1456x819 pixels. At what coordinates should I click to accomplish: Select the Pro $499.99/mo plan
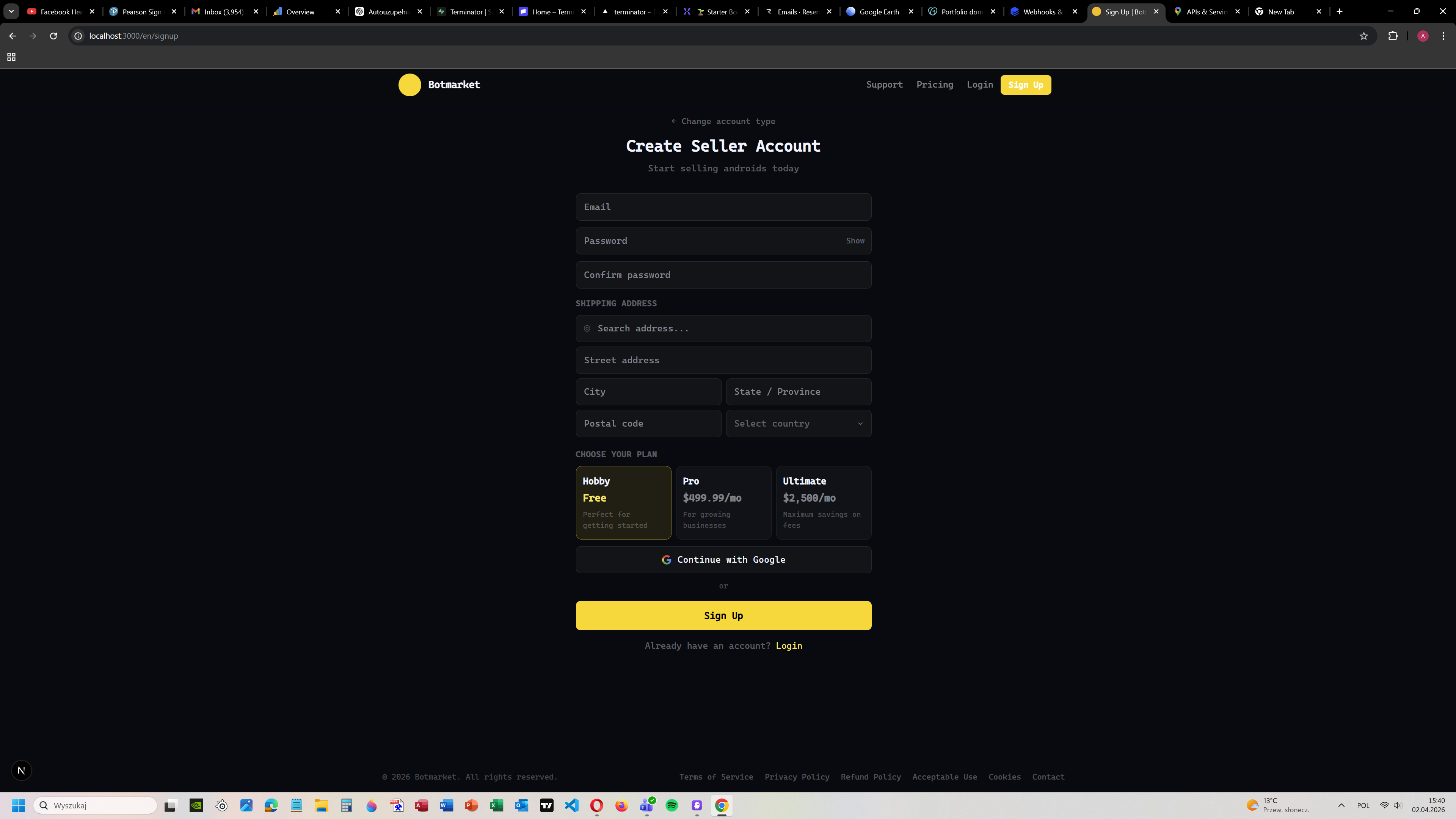pyautogui.click(x=723, y=502)
